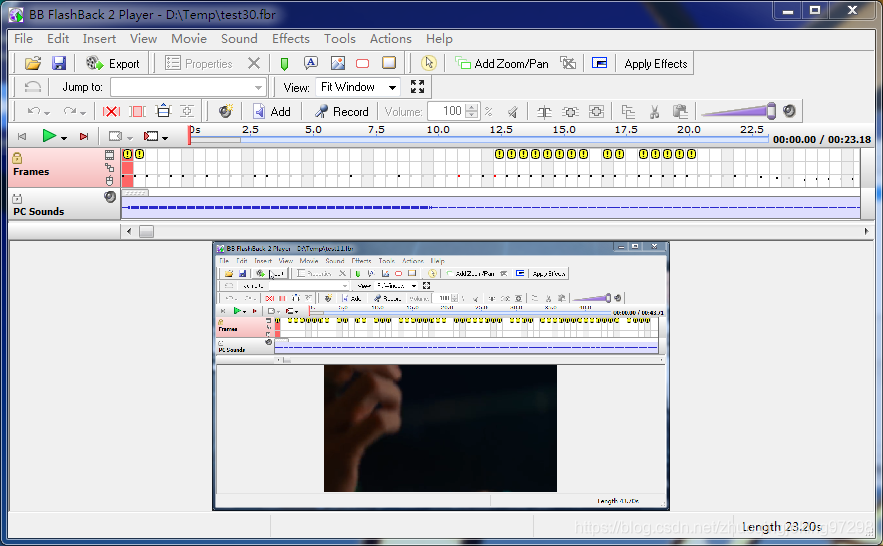Click the crop frames red rectangle icon
The image size is (883, 546).
tap(137, 111)
